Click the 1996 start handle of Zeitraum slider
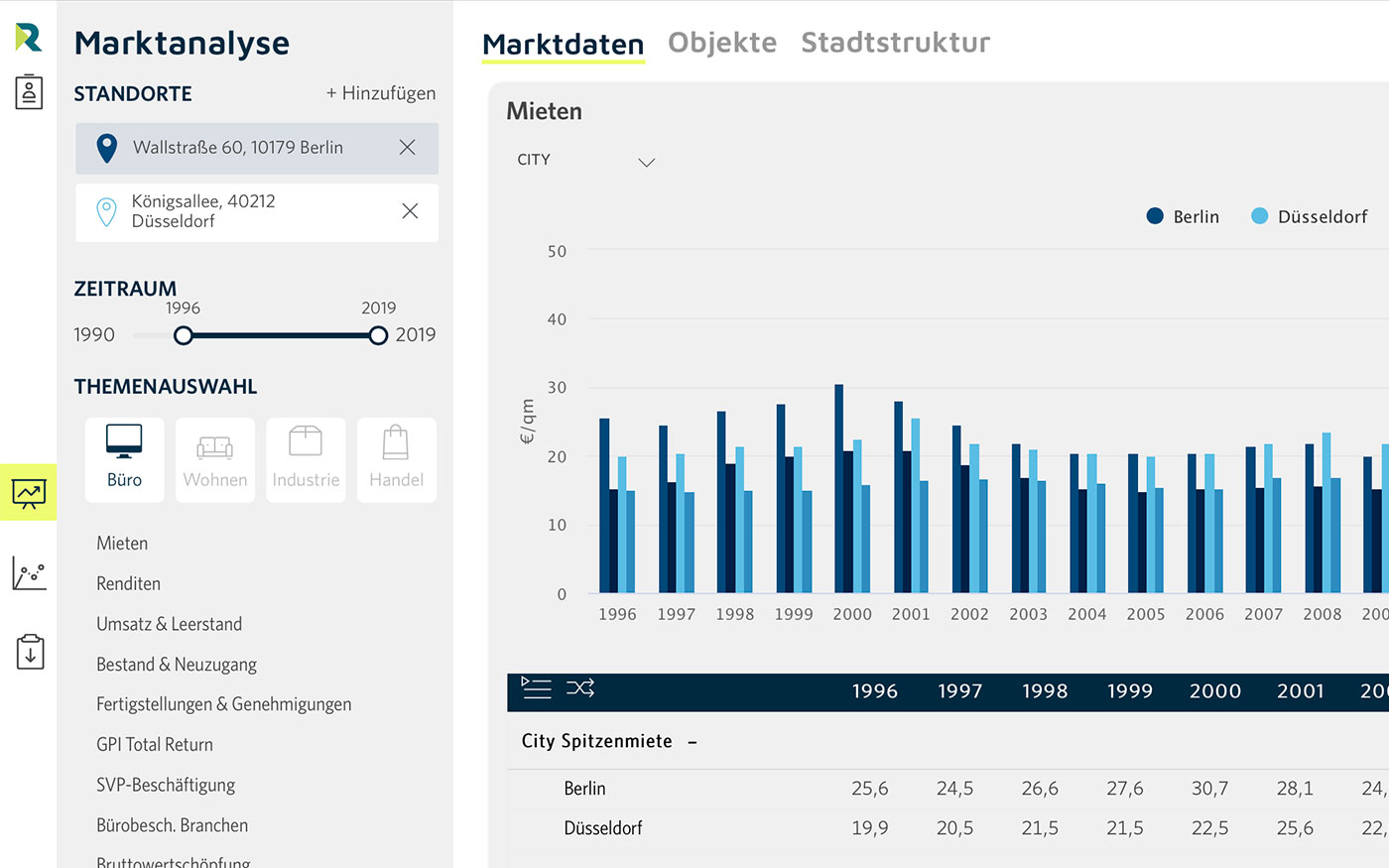This screenshot has width=1389, height=868. coord(184,335)
